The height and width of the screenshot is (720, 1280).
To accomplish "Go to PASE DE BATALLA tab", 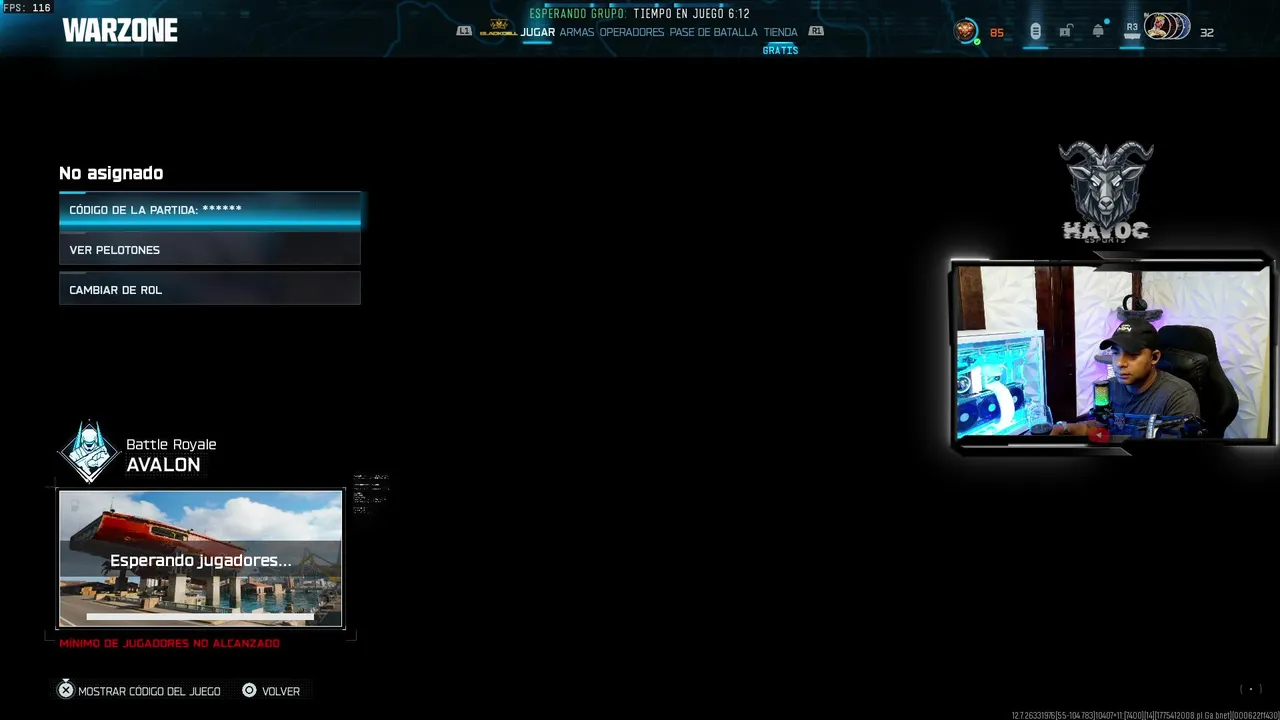I will coord(713,32).
